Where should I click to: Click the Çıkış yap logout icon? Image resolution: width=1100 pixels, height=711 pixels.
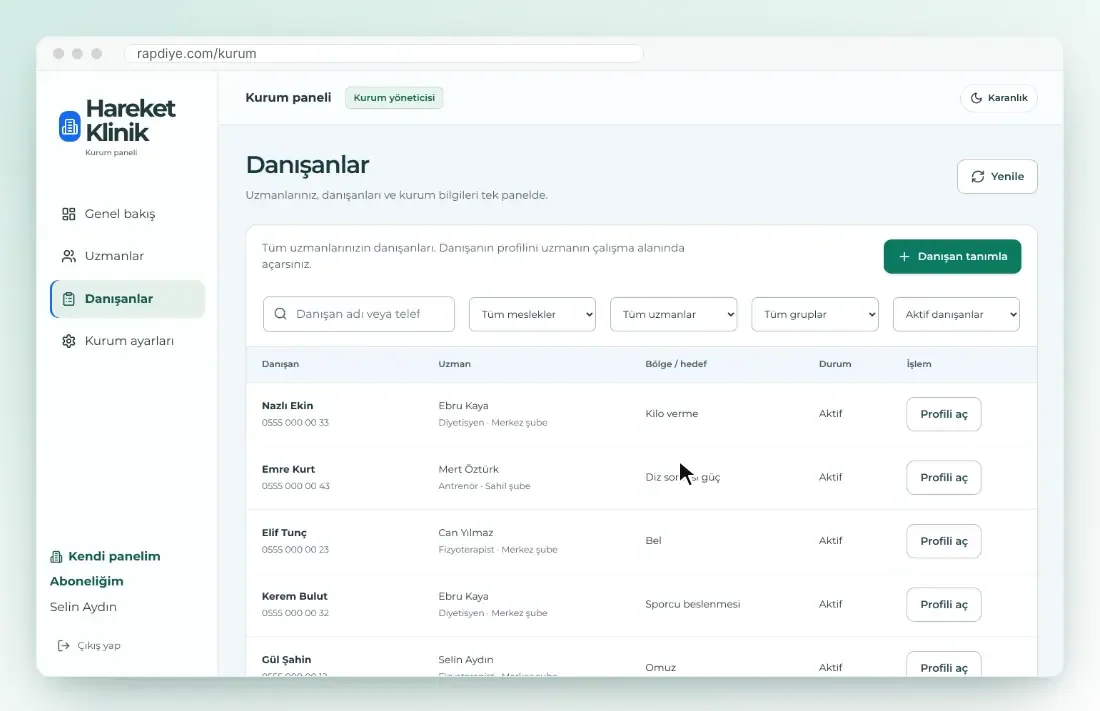pos(63,646)
